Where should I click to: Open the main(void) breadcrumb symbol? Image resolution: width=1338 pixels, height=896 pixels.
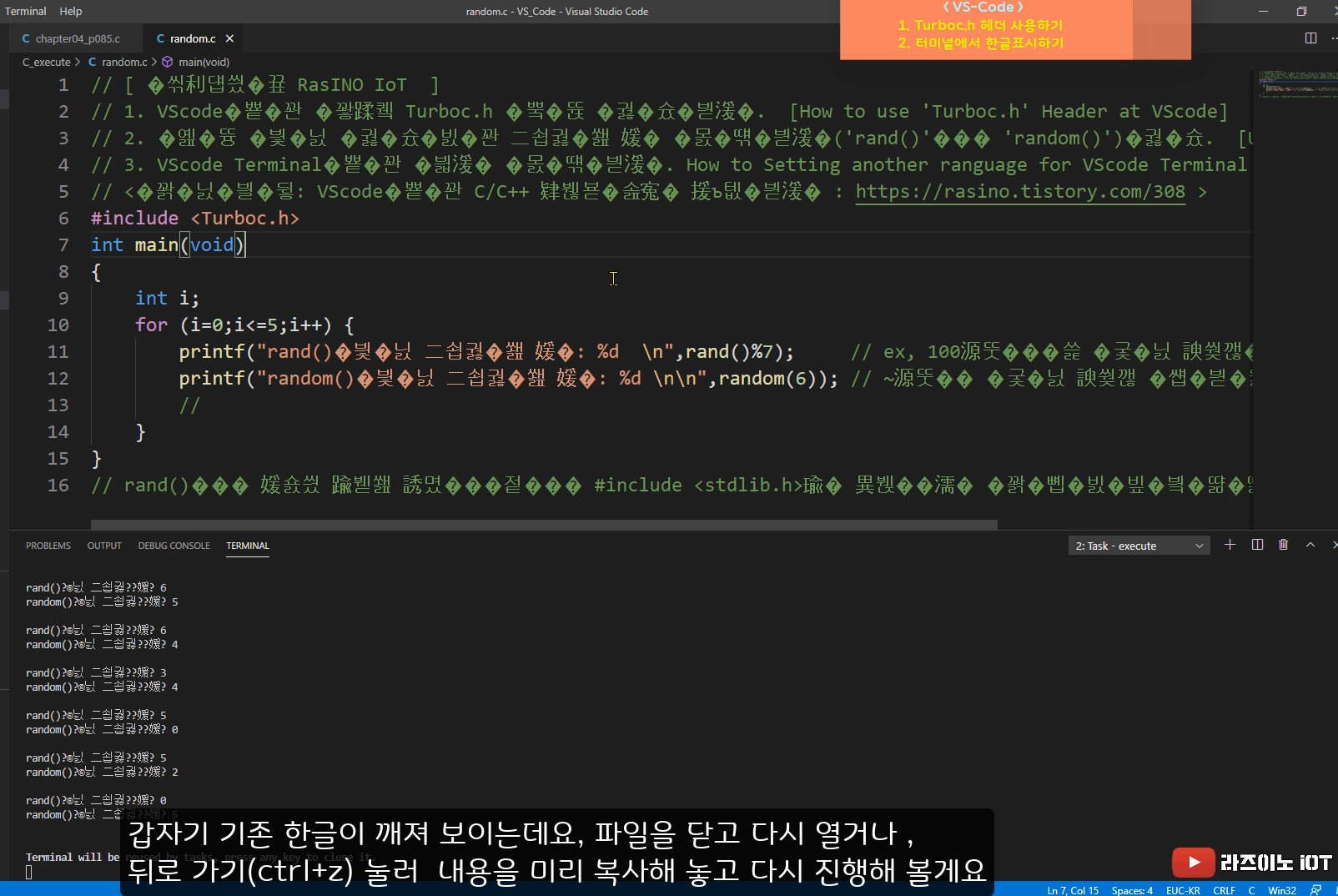(196, 62)
